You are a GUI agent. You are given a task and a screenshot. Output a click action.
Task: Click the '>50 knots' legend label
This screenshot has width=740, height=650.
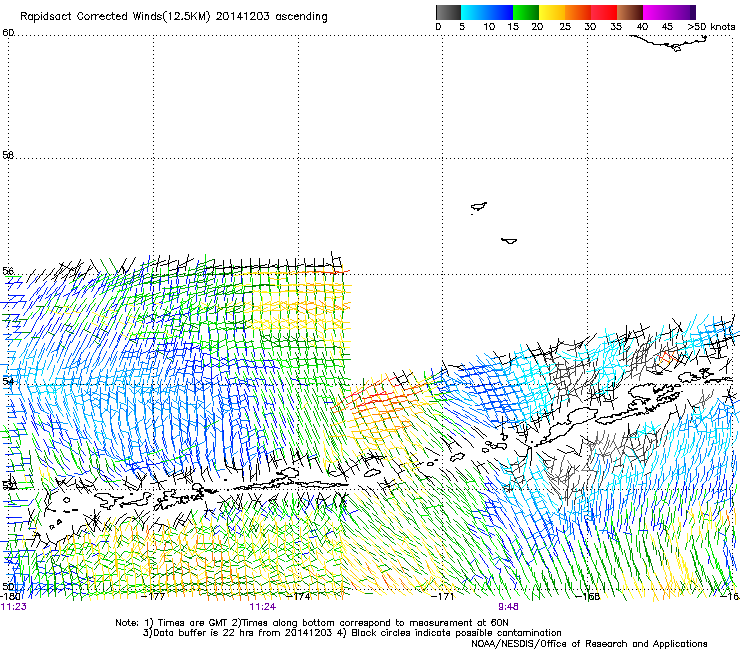point(711,27)
